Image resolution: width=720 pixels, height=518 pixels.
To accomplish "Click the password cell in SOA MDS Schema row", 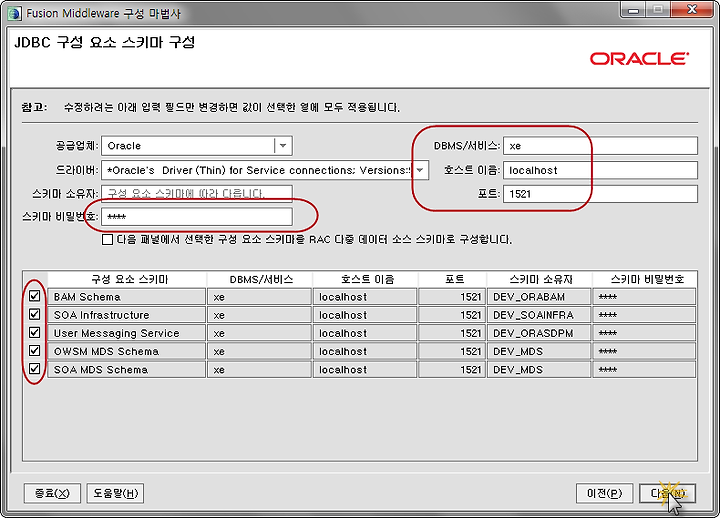I will (x=644, y=370).
